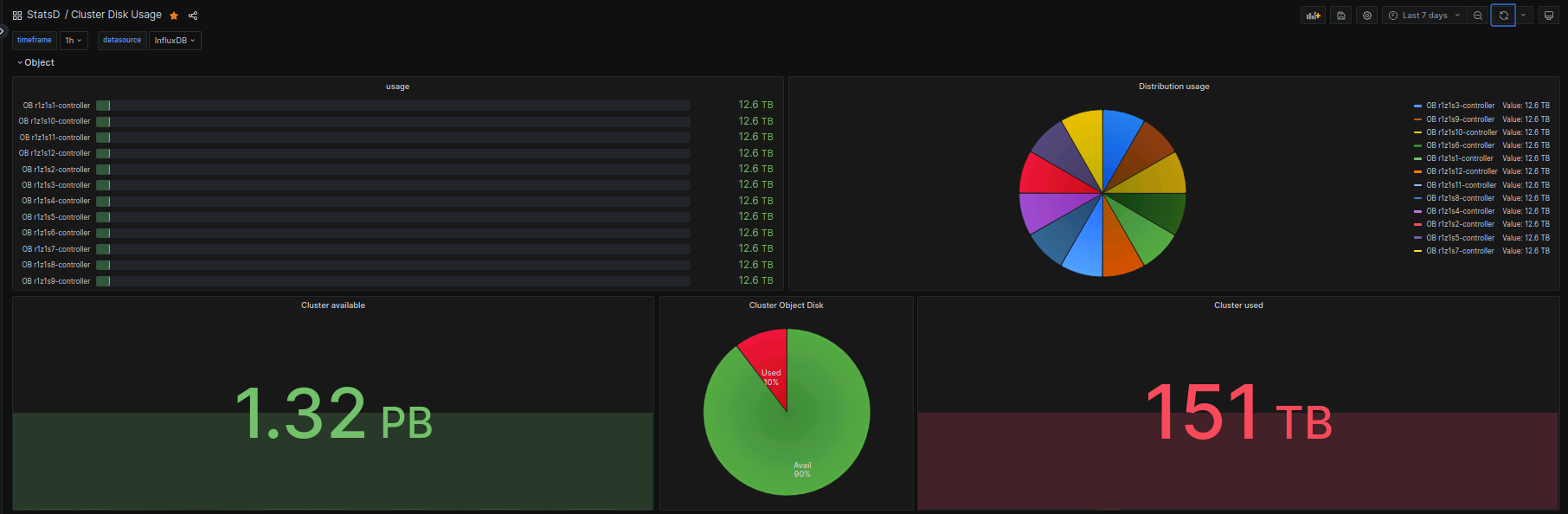The image size is (1568, 514).
Task: Toggle OB r1z1s3-controller legend series
Action: [x=1461, y=106]
